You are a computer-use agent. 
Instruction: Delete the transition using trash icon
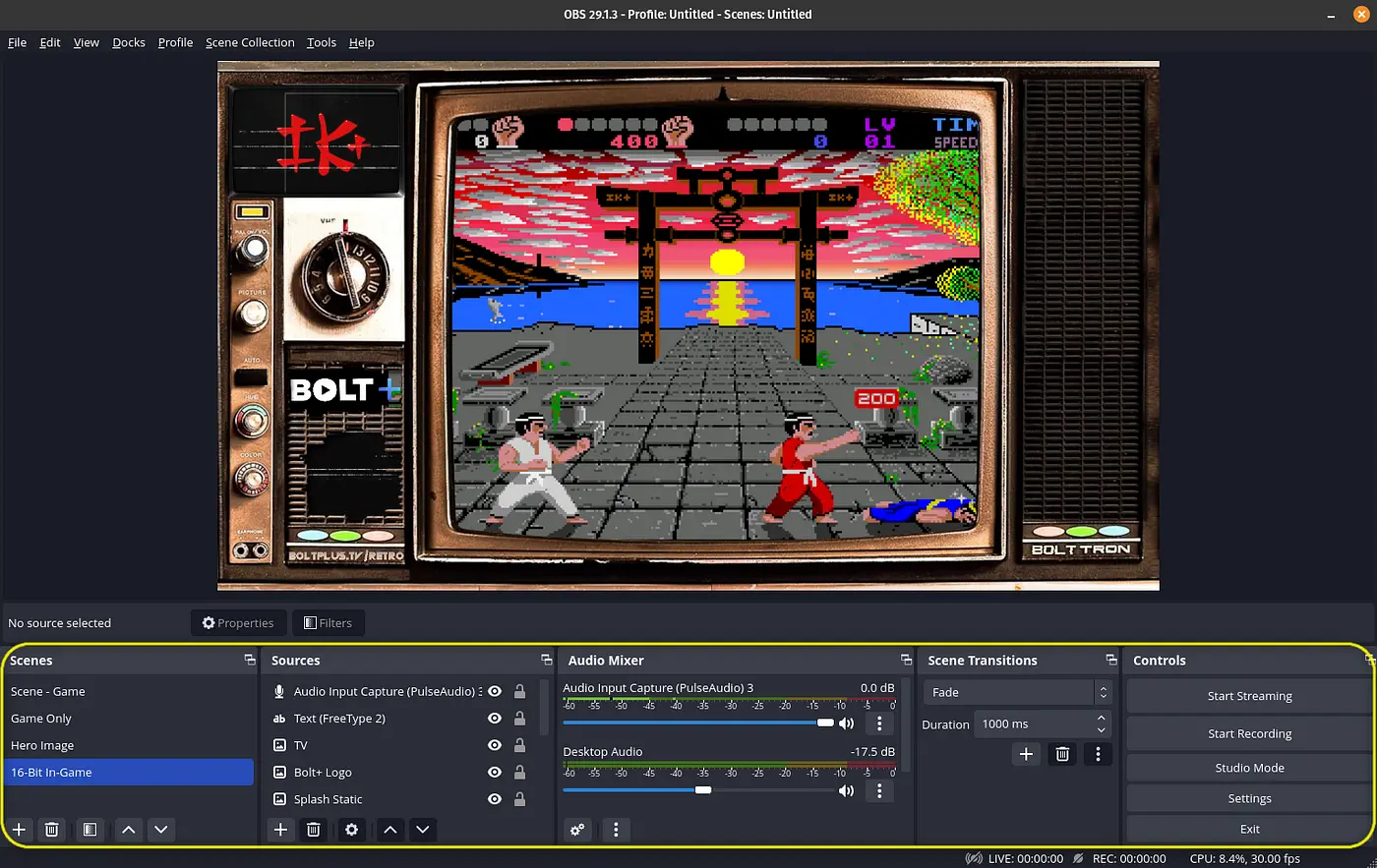1062,754
